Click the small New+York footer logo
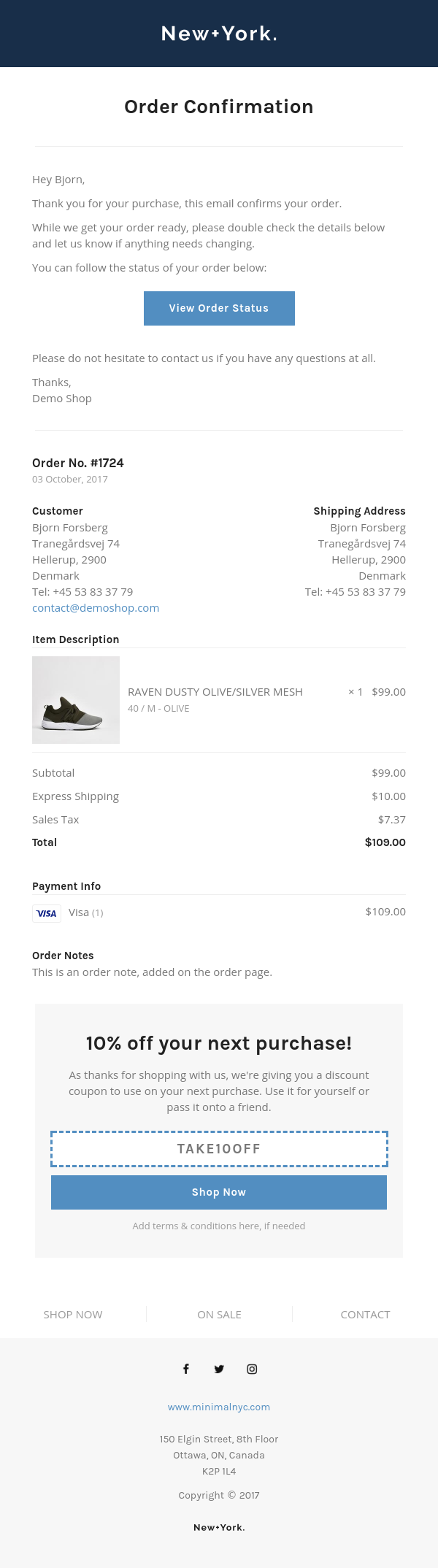The width and height of the screenshot is (438, 1568). [x=219, y=1527]
